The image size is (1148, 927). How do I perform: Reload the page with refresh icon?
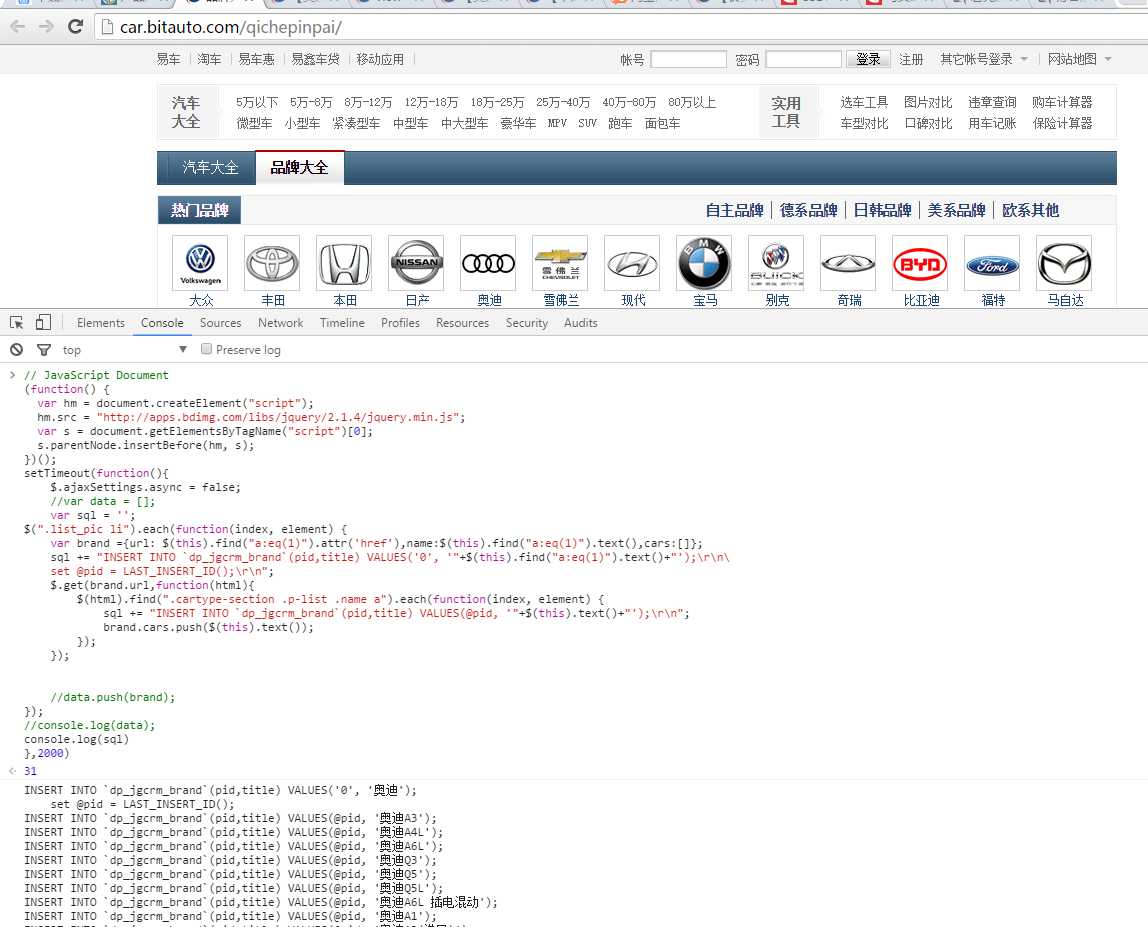click(75, 27)
